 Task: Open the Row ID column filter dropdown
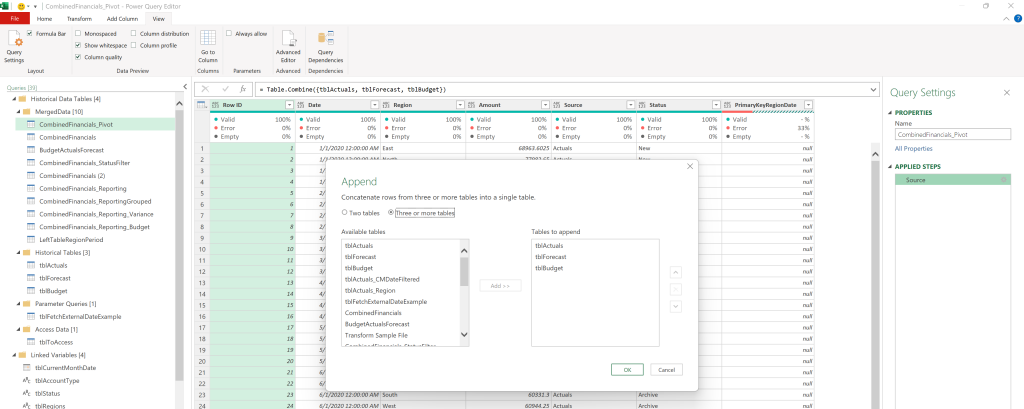tap(289, 105)
